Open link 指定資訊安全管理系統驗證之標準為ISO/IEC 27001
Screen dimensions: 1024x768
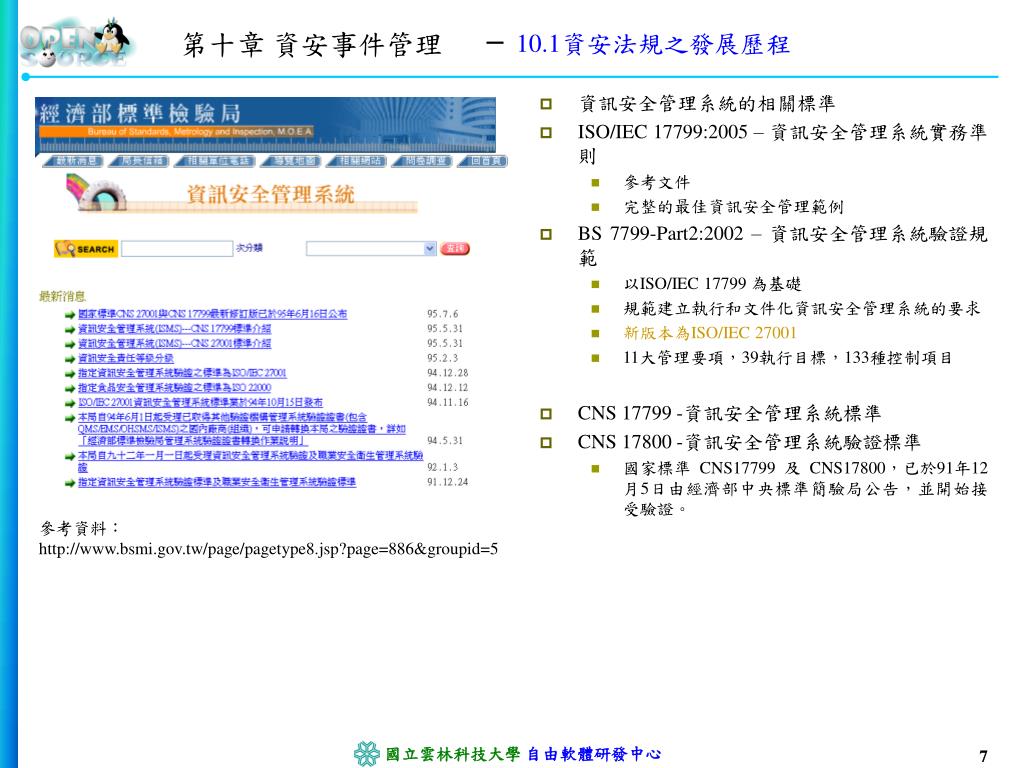[x=182, y=373]
